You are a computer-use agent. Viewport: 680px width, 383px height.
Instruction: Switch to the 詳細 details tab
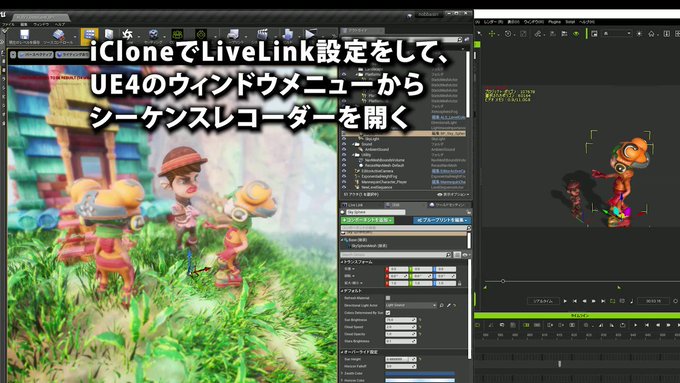click(x=395, y=205)
